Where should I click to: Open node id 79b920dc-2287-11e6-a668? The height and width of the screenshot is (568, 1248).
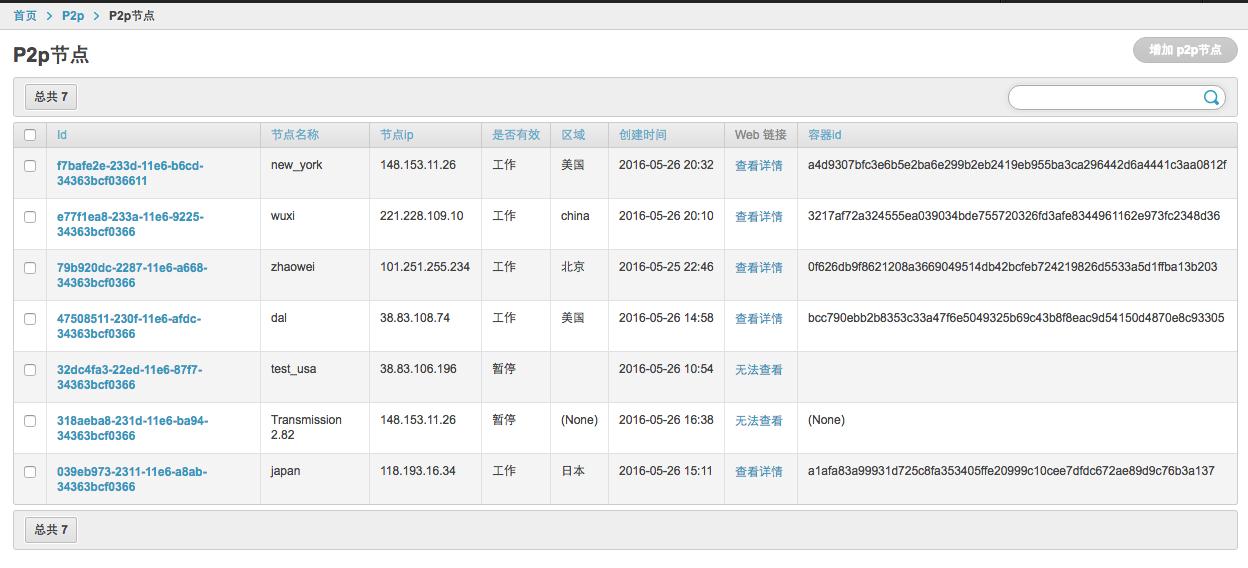pos(132,276)
